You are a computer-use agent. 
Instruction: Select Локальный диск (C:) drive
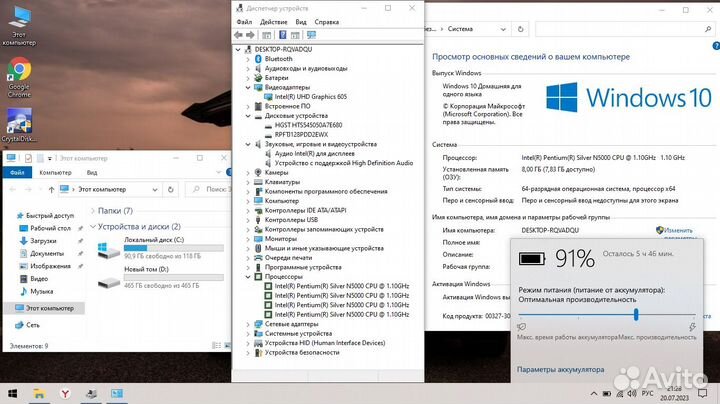[161, 248]
